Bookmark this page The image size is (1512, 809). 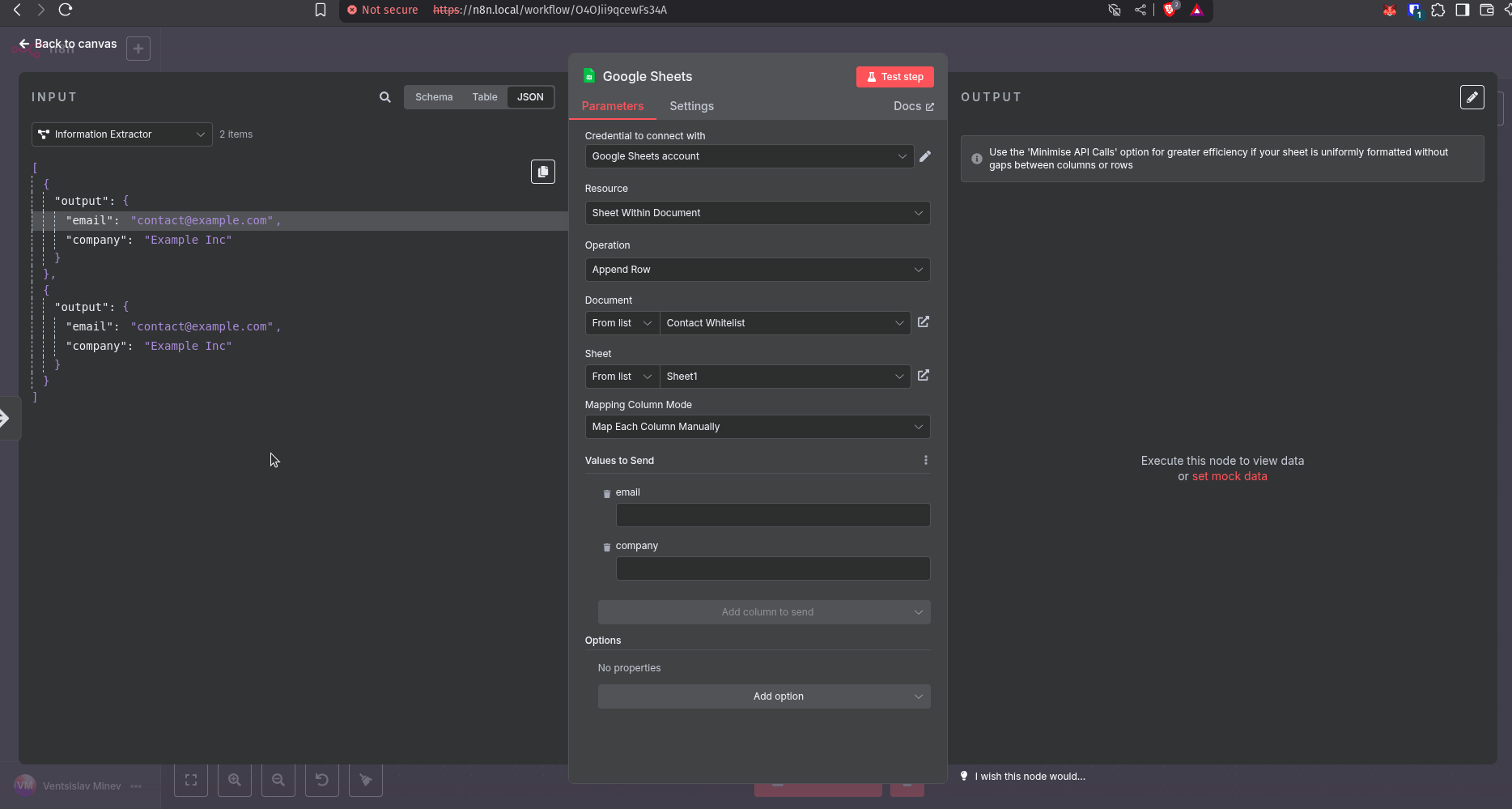click(x=321, y=10)
